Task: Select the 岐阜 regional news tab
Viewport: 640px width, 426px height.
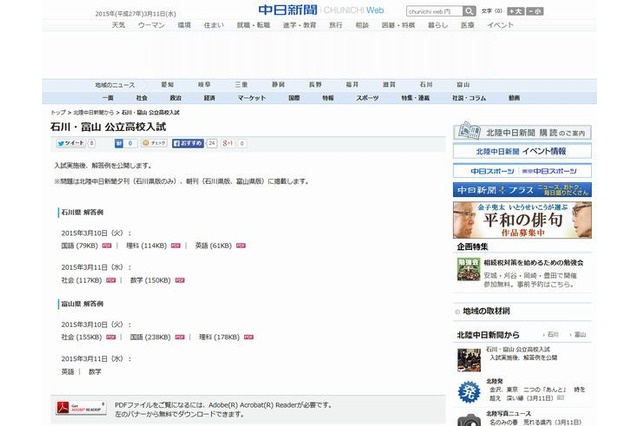Action: tap(204, 84)
